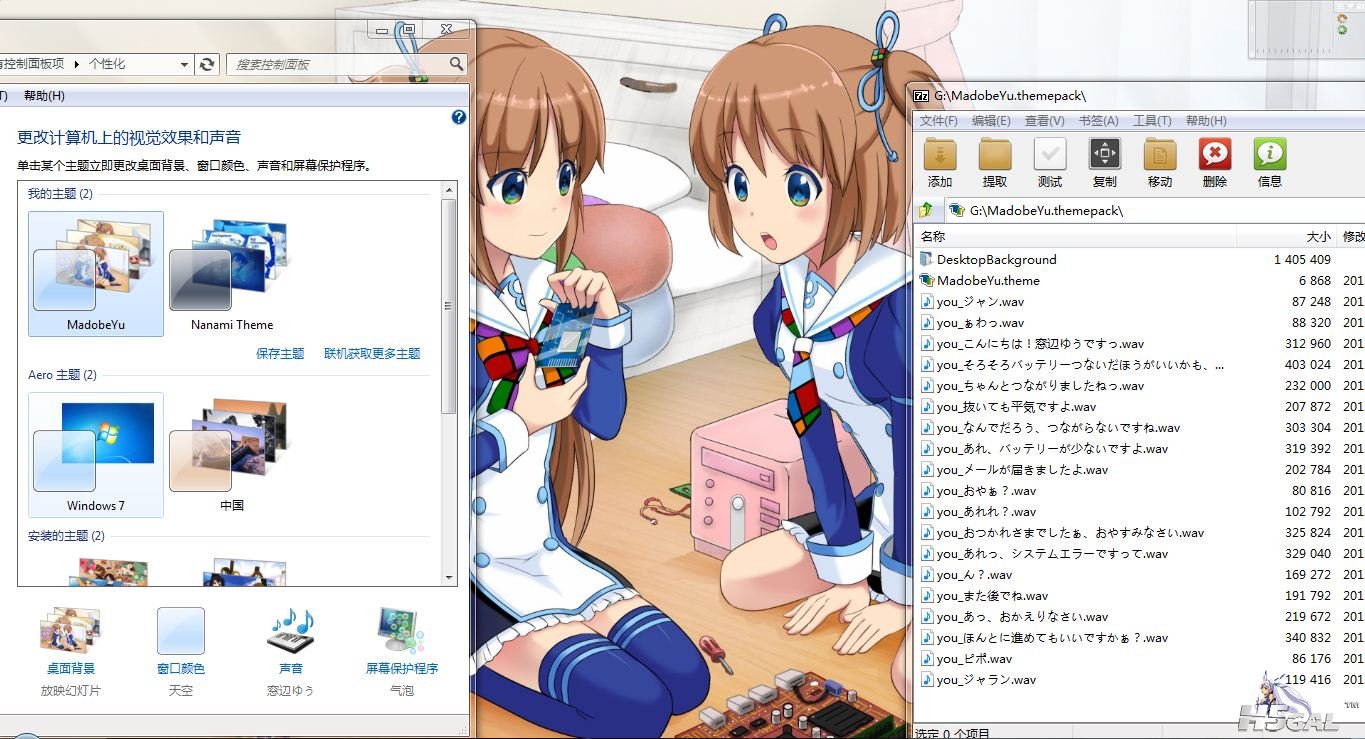Click the 7-Zip title bar app icon
This screenshot has width=1365, height=739.
pos(922,95)
